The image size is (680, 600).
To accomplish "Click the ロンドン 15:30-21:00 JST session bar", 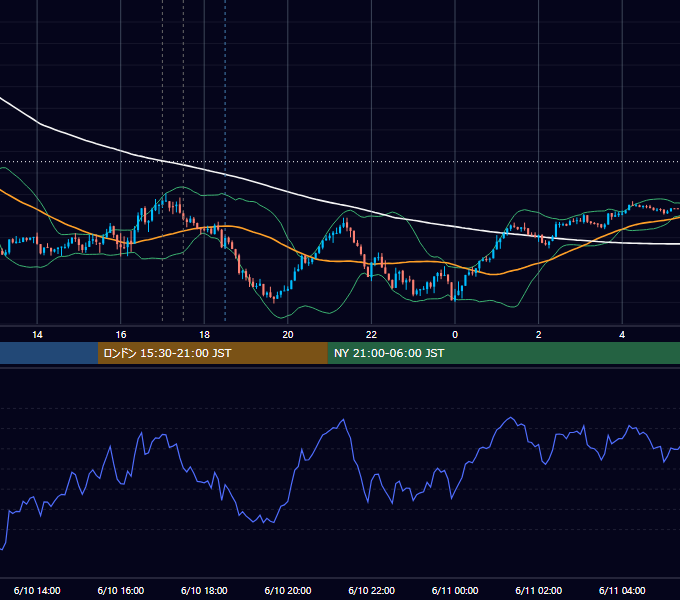I will click(212, 353).
